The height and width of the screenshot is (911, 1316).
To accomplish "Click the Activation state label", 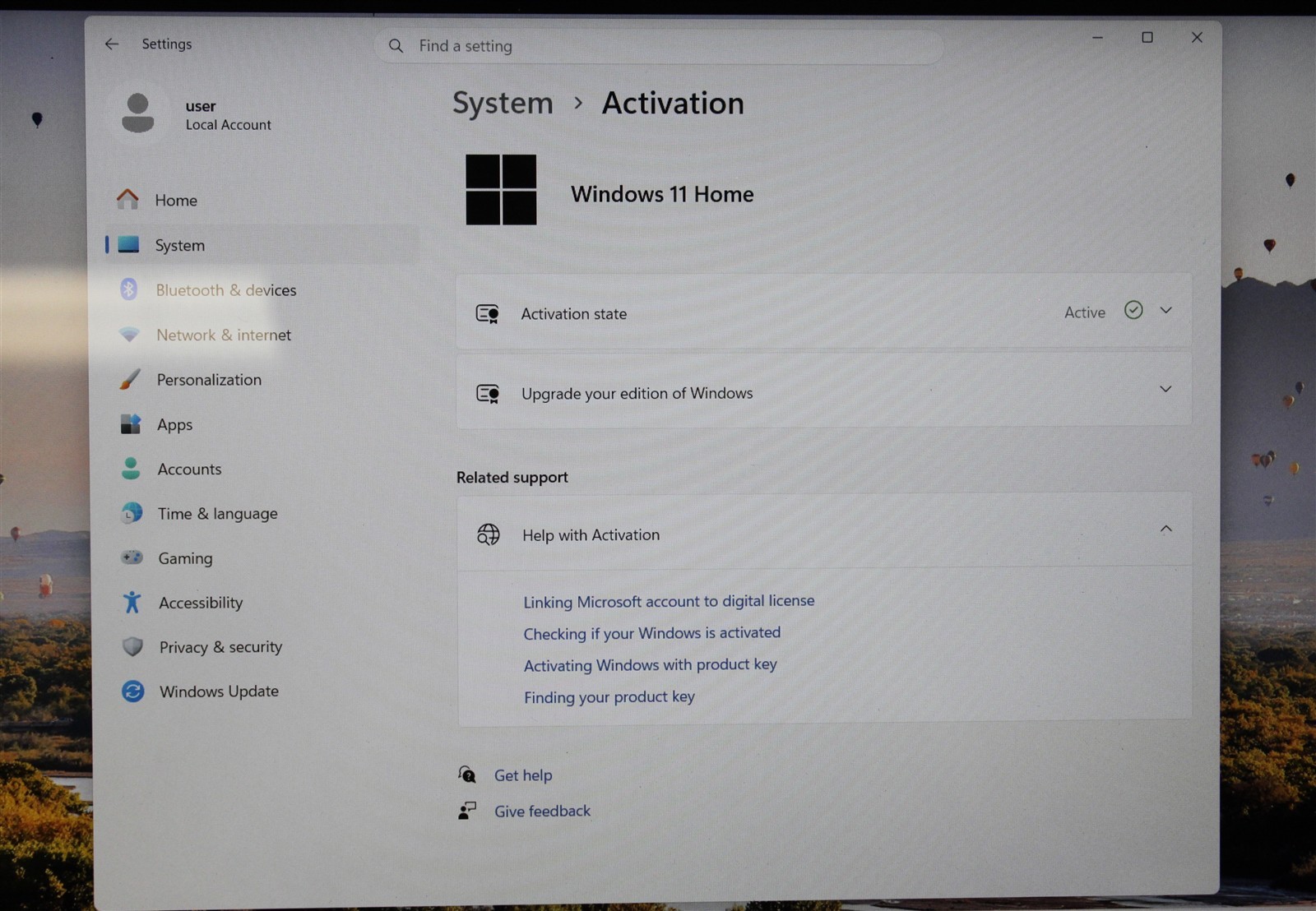I will pos(573,313).
